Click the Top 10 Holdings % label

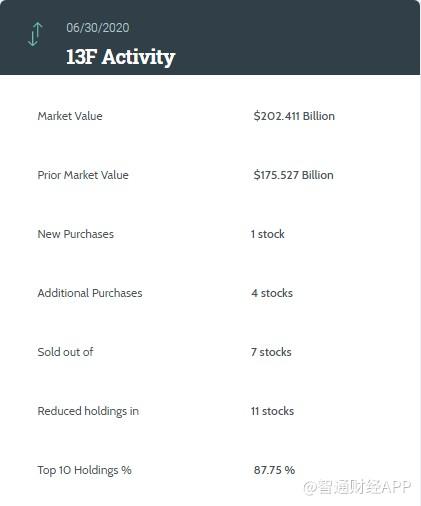pyautogui.click(x=85, y=470)
